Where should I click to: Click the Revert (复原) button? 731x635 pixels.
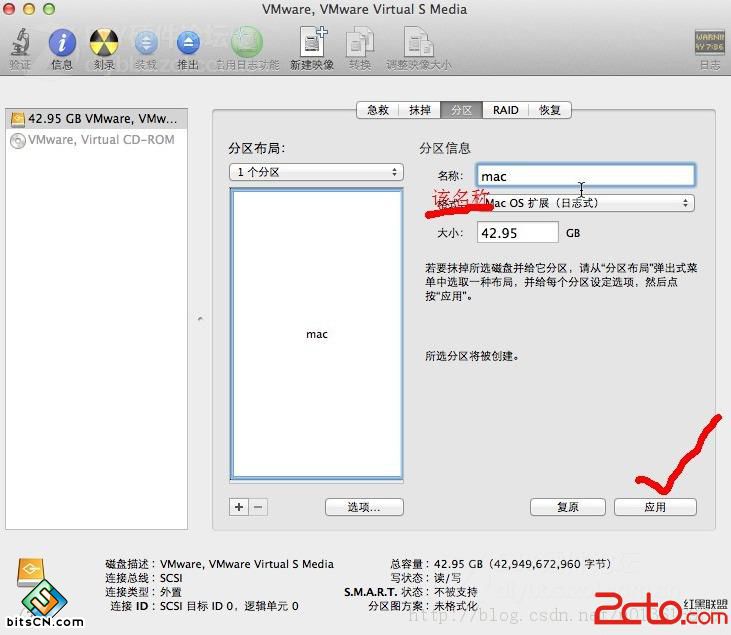(x=568, y=507)
